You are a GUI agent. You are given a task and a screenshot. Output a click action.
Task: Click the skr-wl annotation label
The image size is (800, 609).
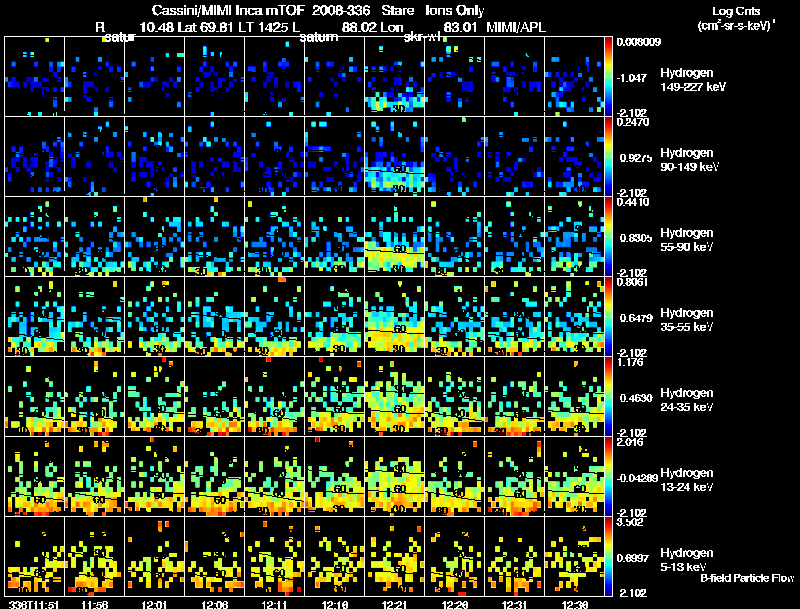423,37
